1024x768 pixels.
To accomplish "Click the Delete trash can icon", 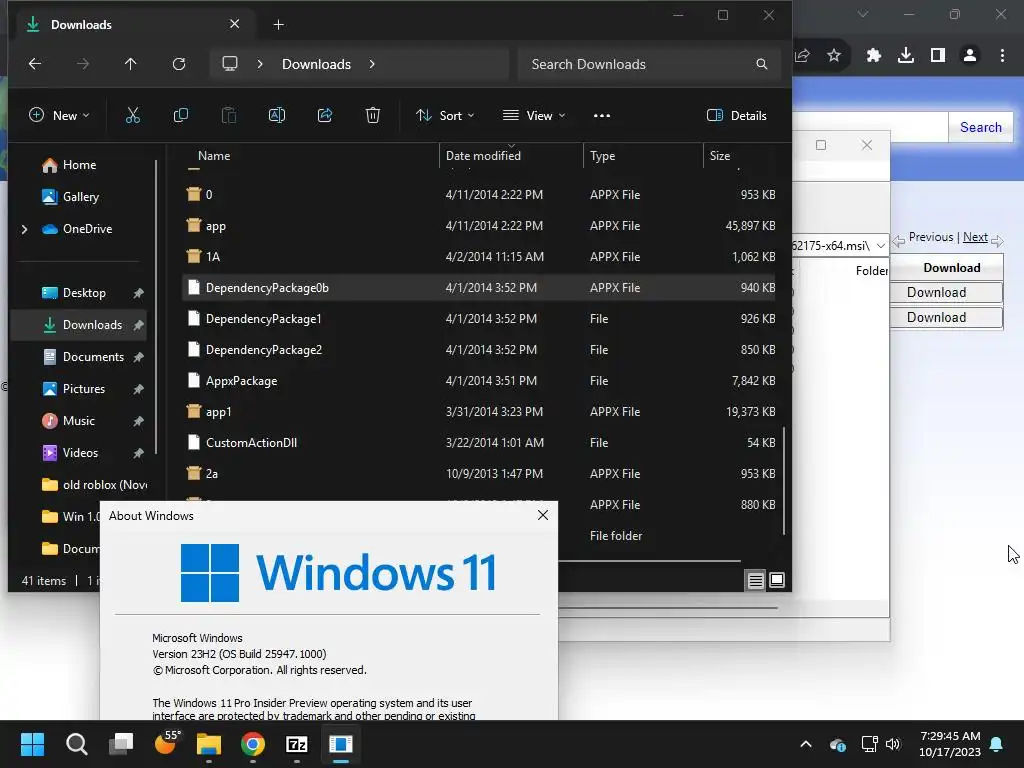I will (373, 116).
